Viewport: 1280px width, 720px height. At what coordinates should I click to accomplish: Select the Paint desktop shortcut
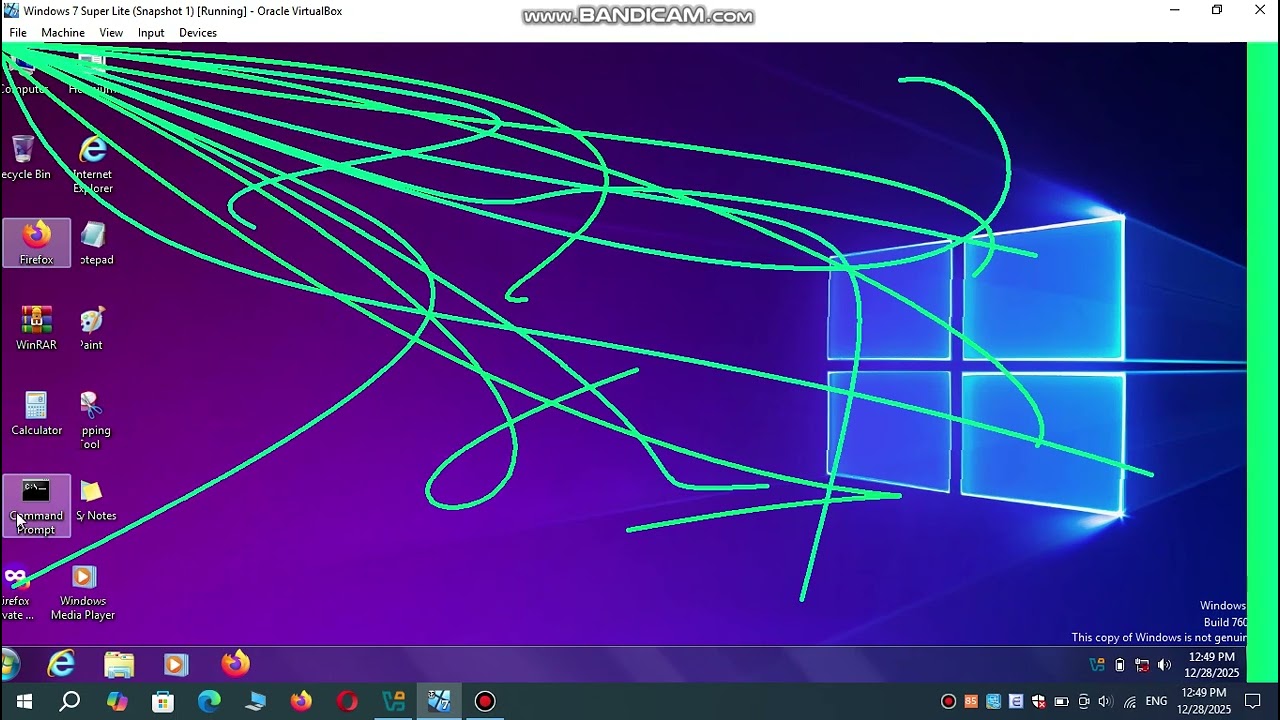(x=92, y=328)
